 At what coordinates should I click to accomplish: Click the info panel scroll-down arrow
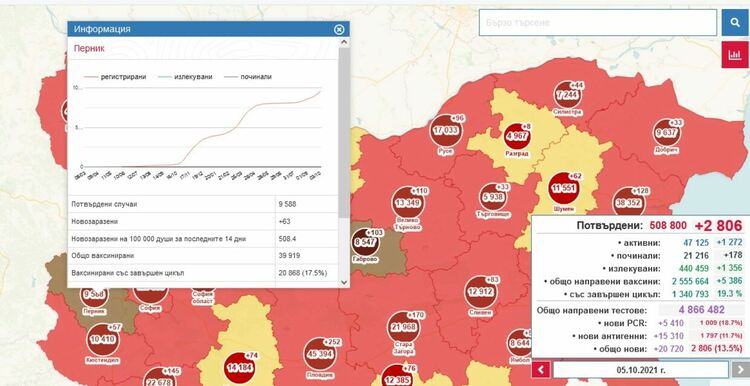click(344, 282)
